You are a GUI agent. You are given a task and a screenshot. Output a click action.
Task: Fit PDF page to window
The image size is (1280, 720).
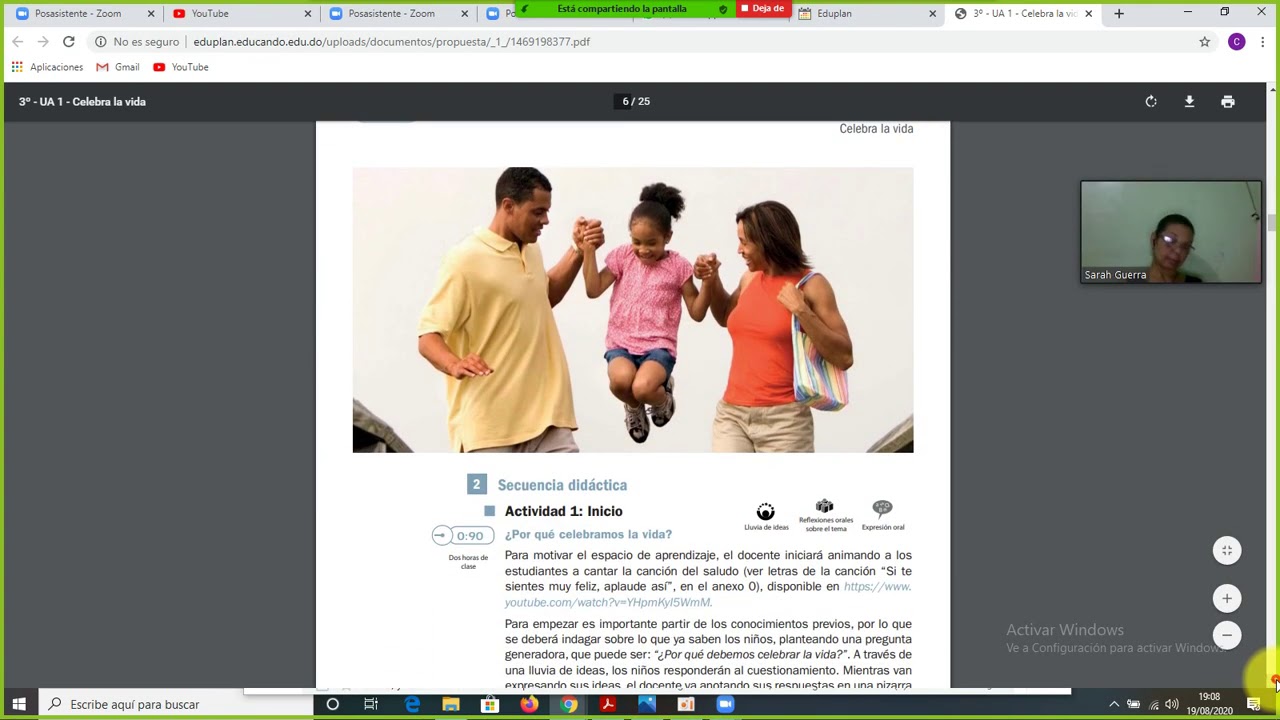pyautogui.click(x=1227, y=550)
